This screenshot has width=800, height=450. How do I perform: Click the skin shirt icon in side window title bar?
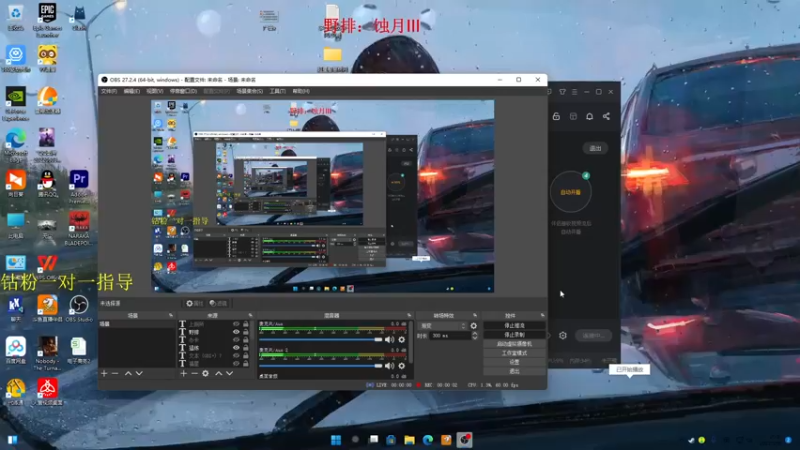pyautogui.click(x=562, y=92)
